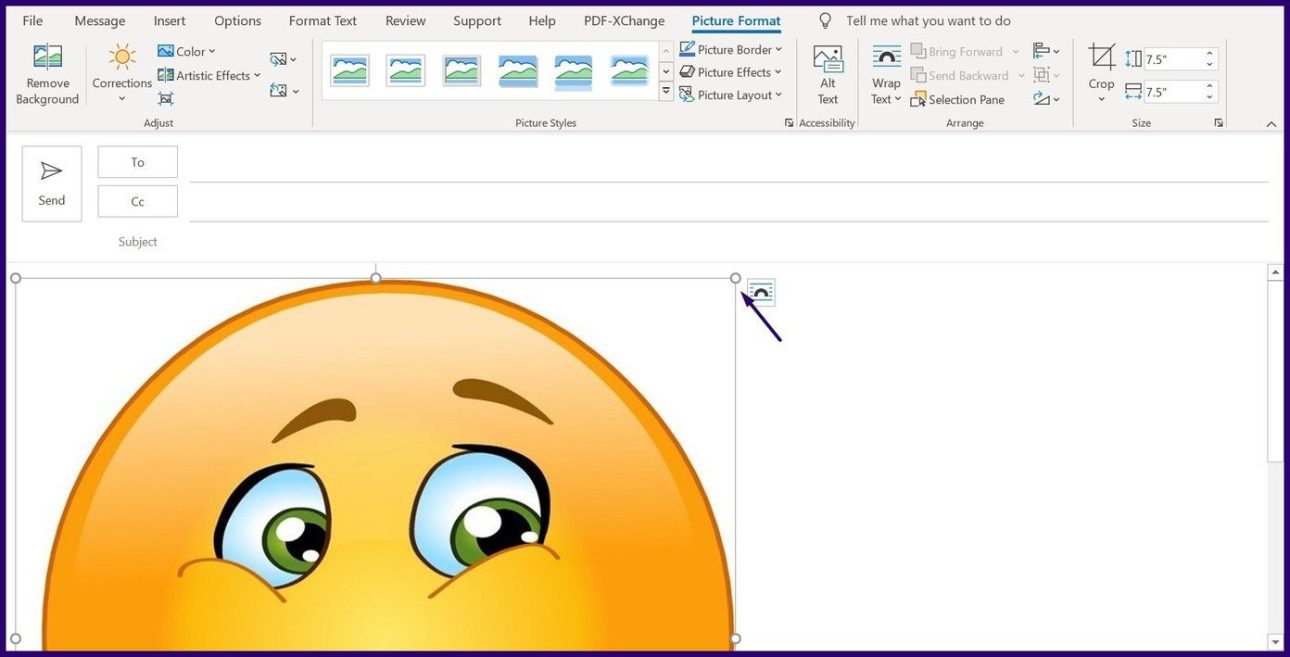Collapse the ribbon with the chevron
This screenshot has width=1290, height=657.
(x=1271, y=124)
